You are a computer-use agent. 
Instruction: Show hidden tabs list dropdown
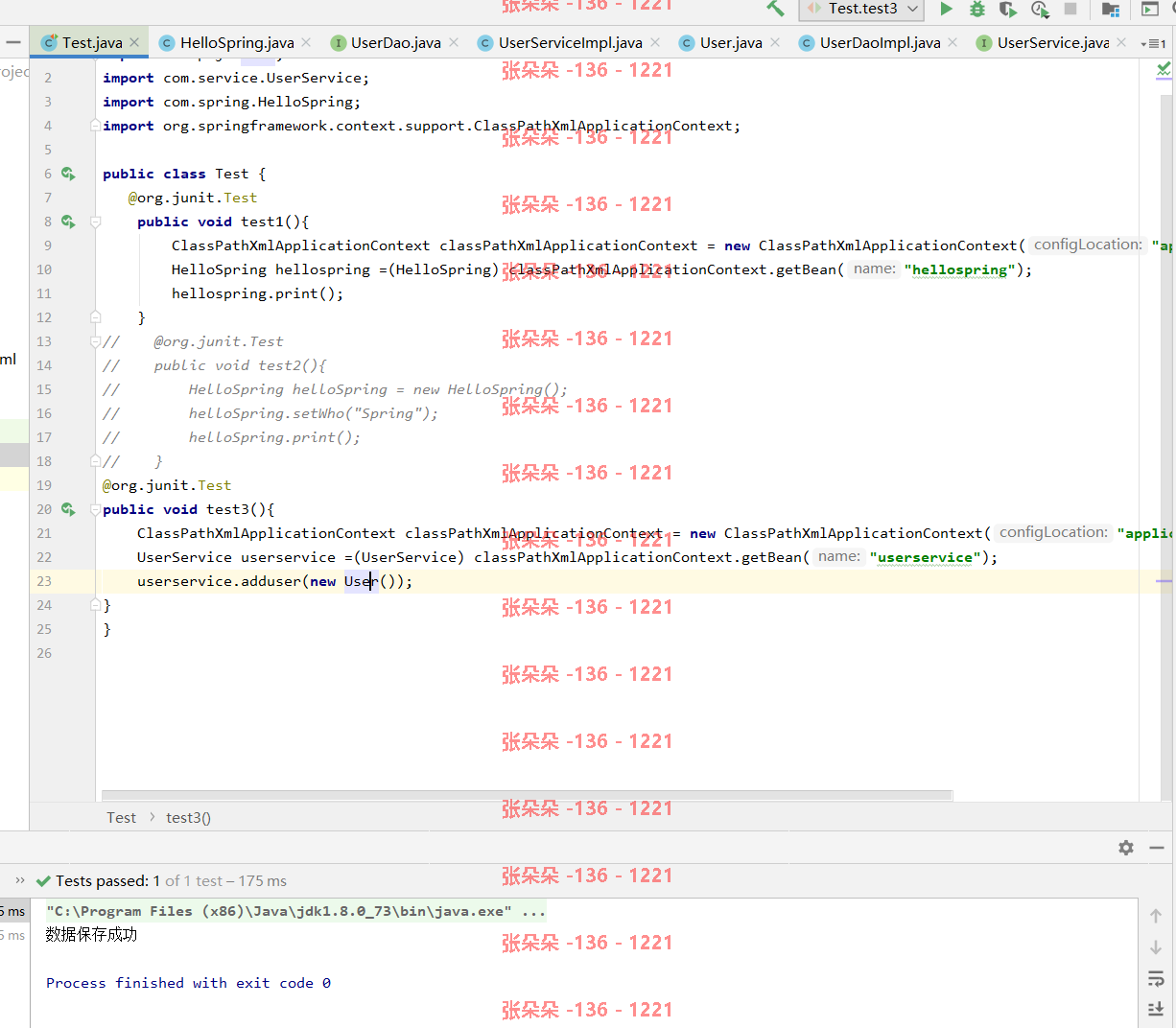1153,43
